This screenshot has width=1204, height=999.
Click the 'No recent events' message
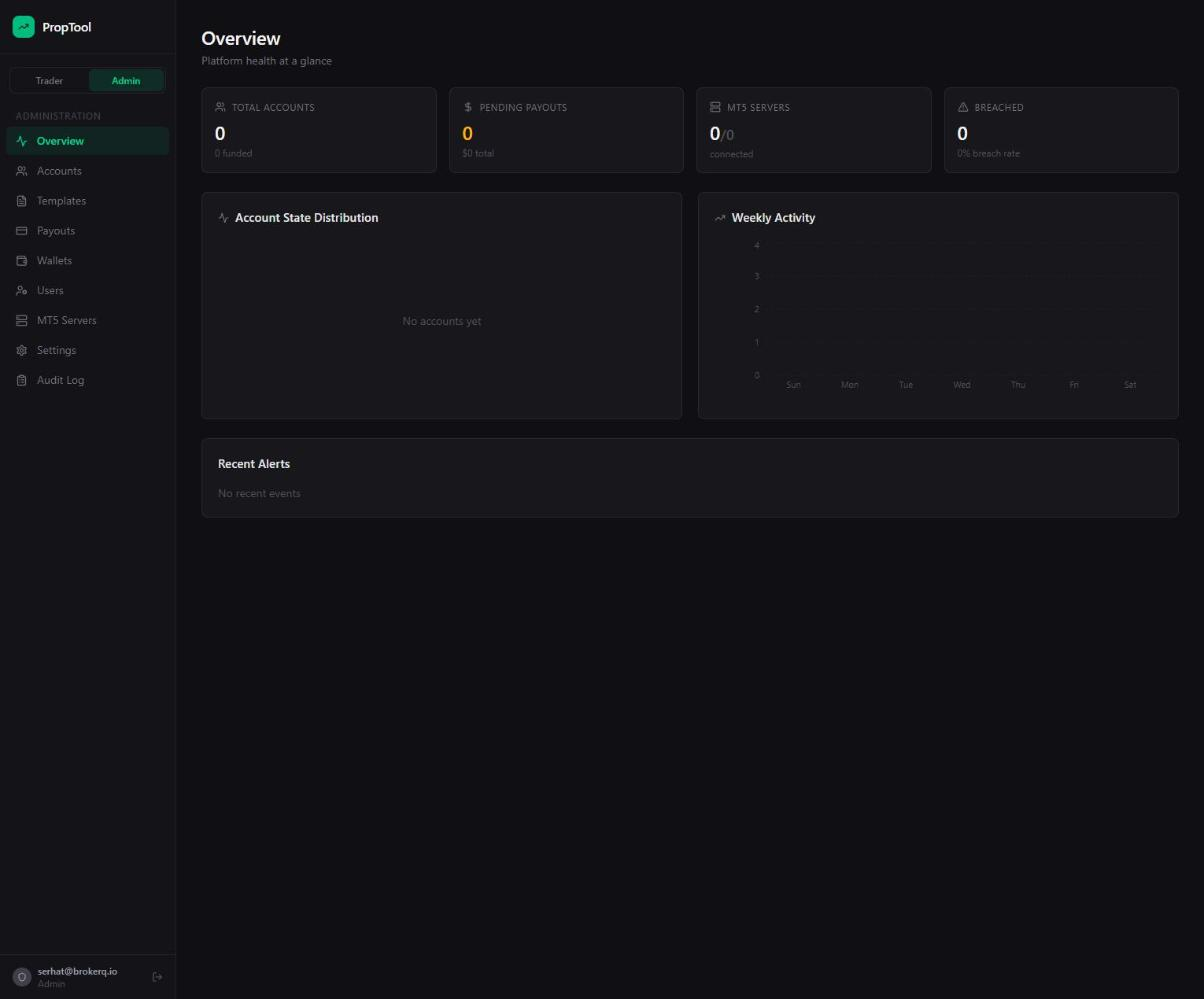tap(259, 494)
